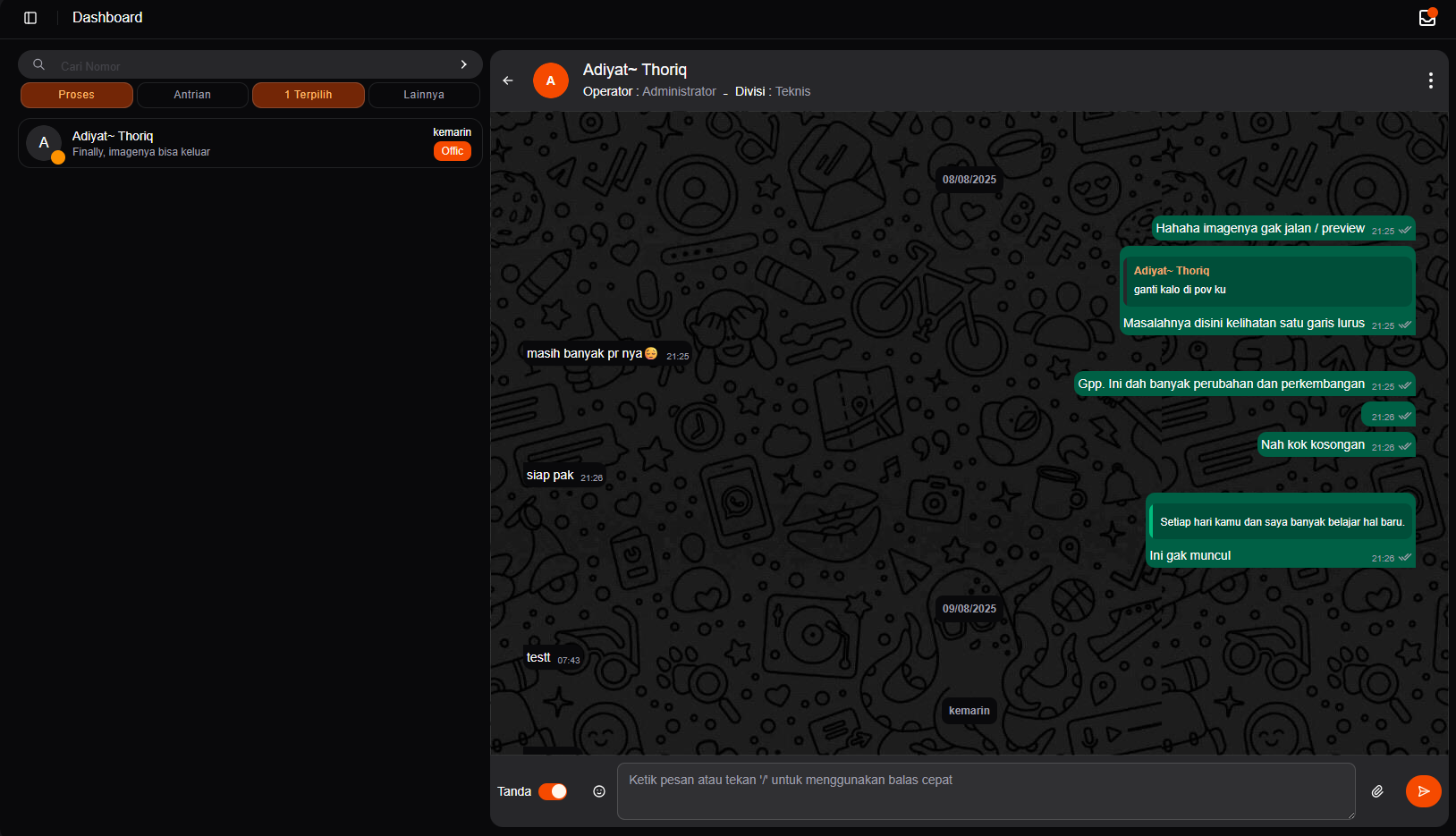Click the message 'siap pak'

coord(564,476)
